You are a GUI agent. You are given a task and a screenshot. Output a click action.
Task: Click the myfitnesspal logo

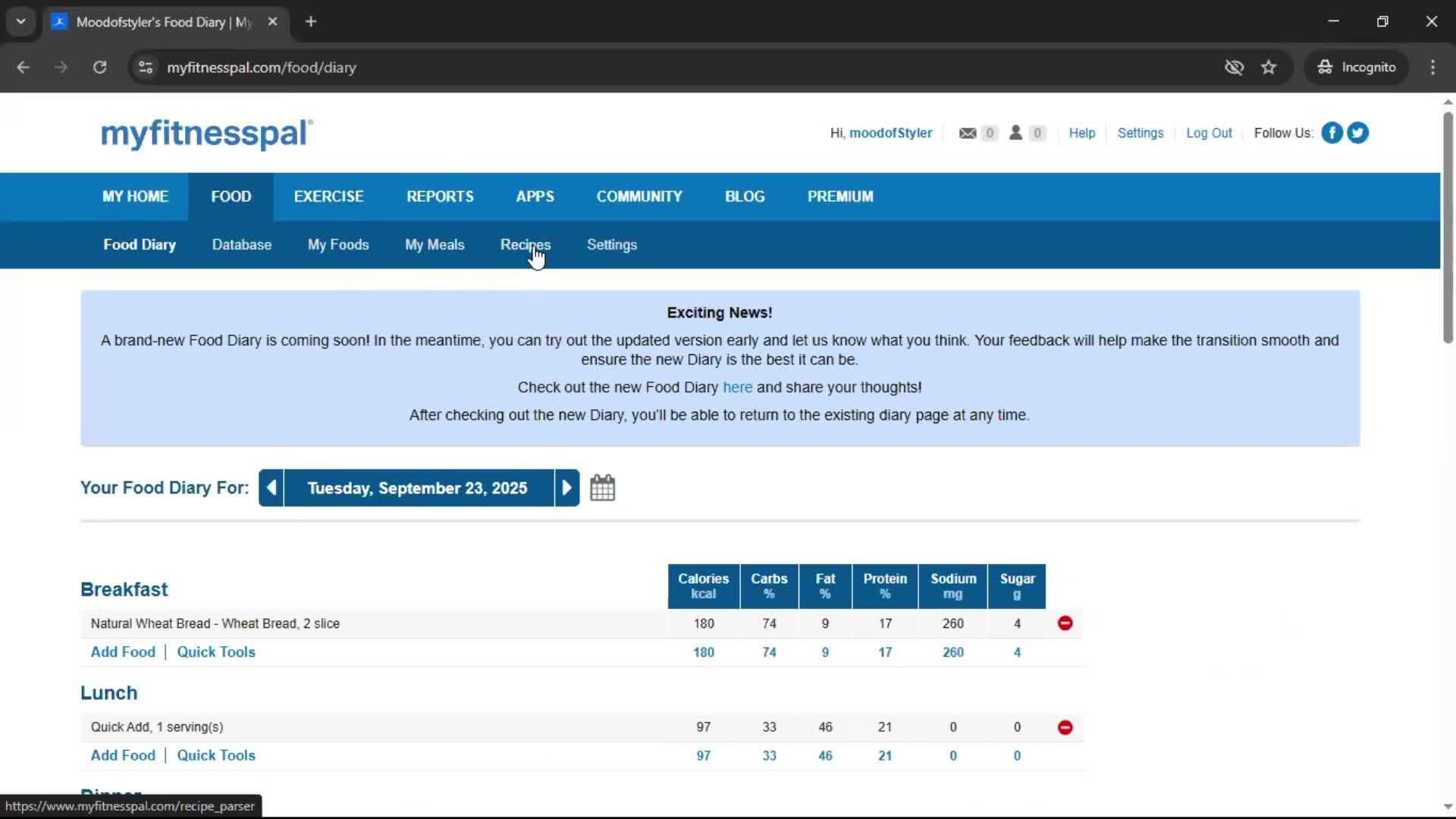(x=206, y=133)
